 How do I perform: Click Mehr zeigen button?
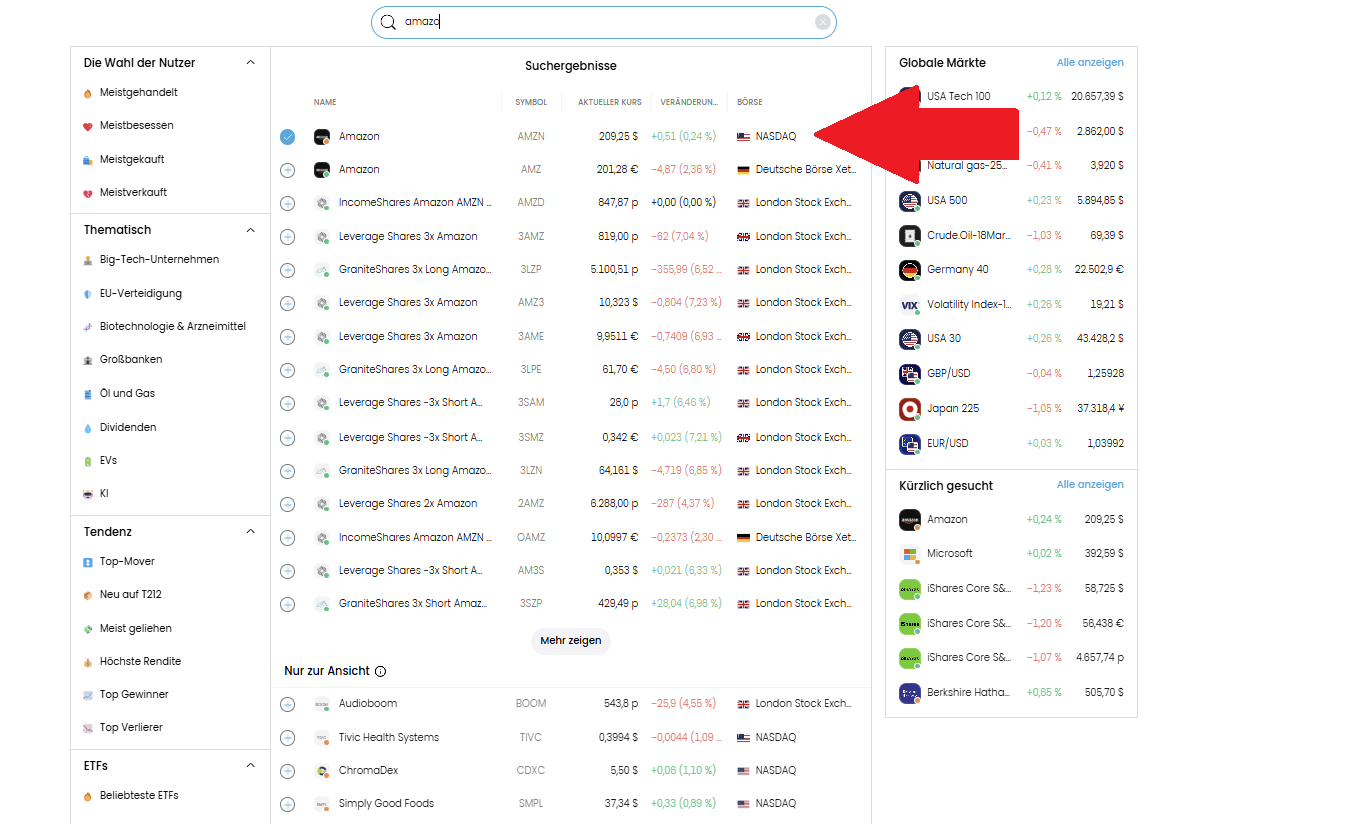pos(571,641)
